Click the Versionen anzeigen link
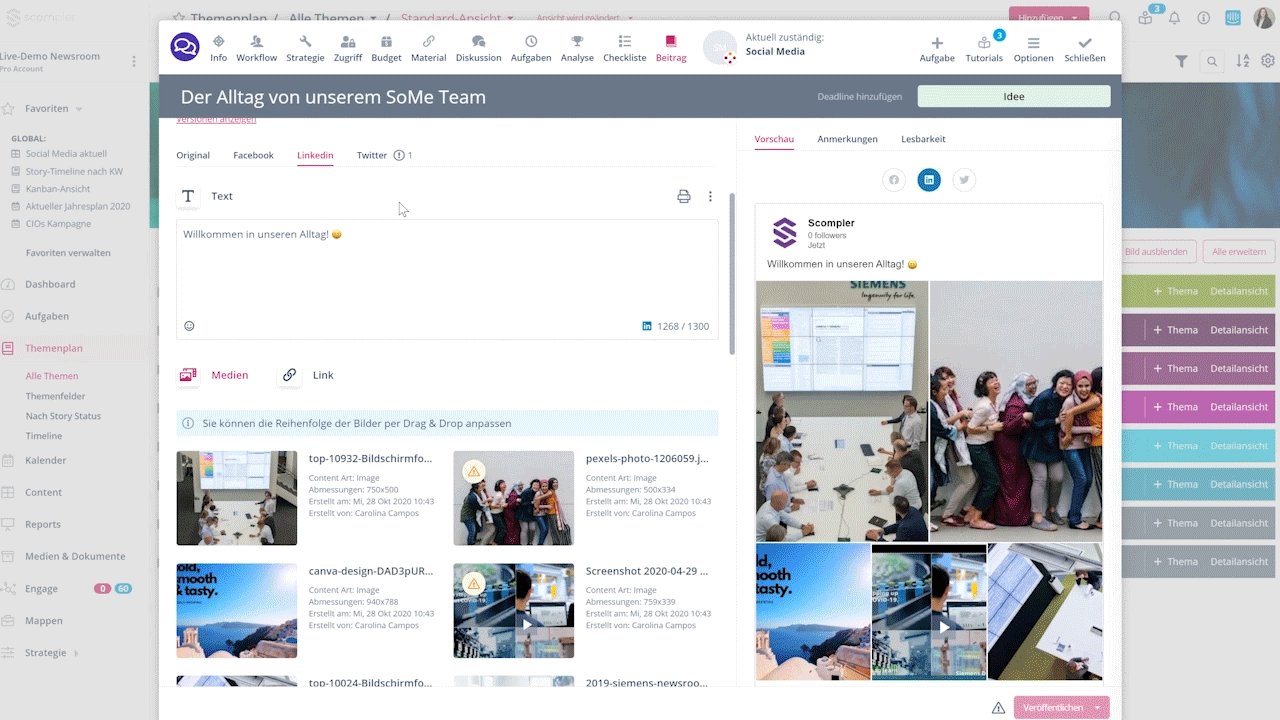 point(216,119)
